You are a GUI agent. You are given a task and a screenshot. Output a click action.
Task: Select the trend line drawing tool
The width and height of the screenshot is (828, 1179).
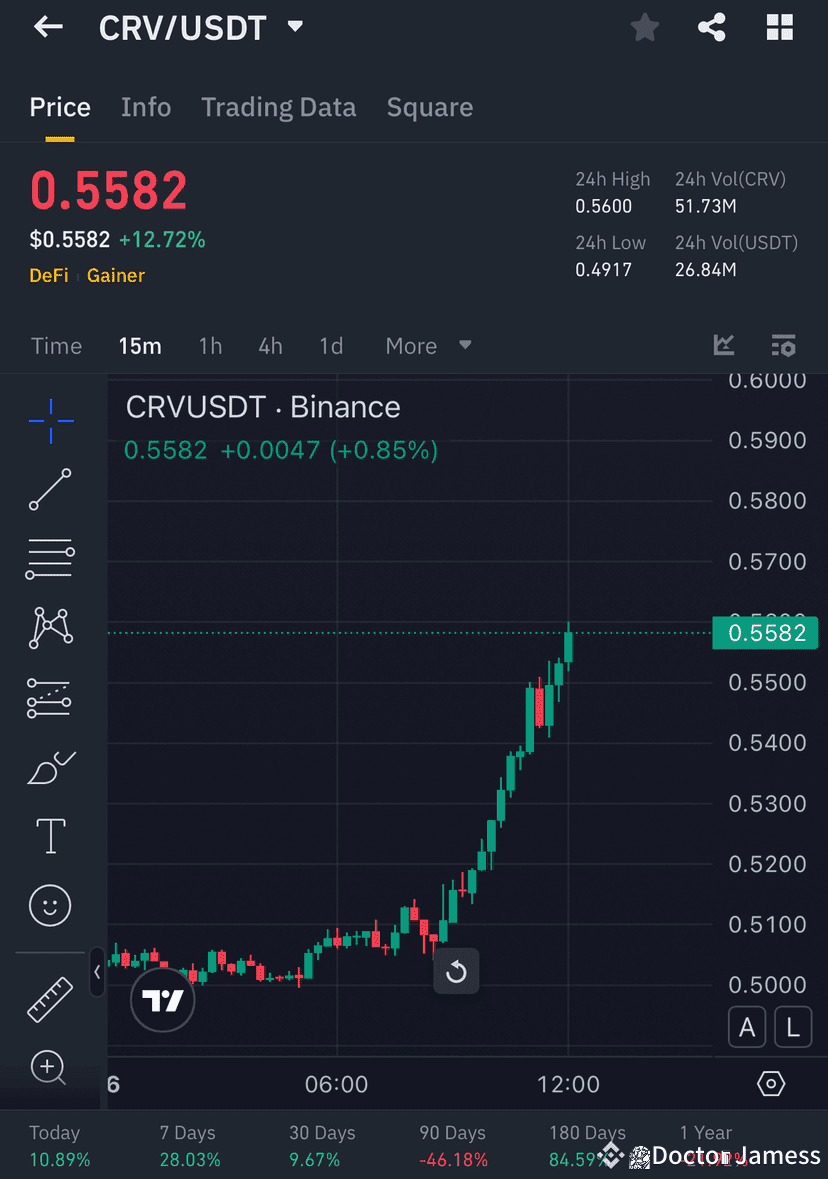49,490
